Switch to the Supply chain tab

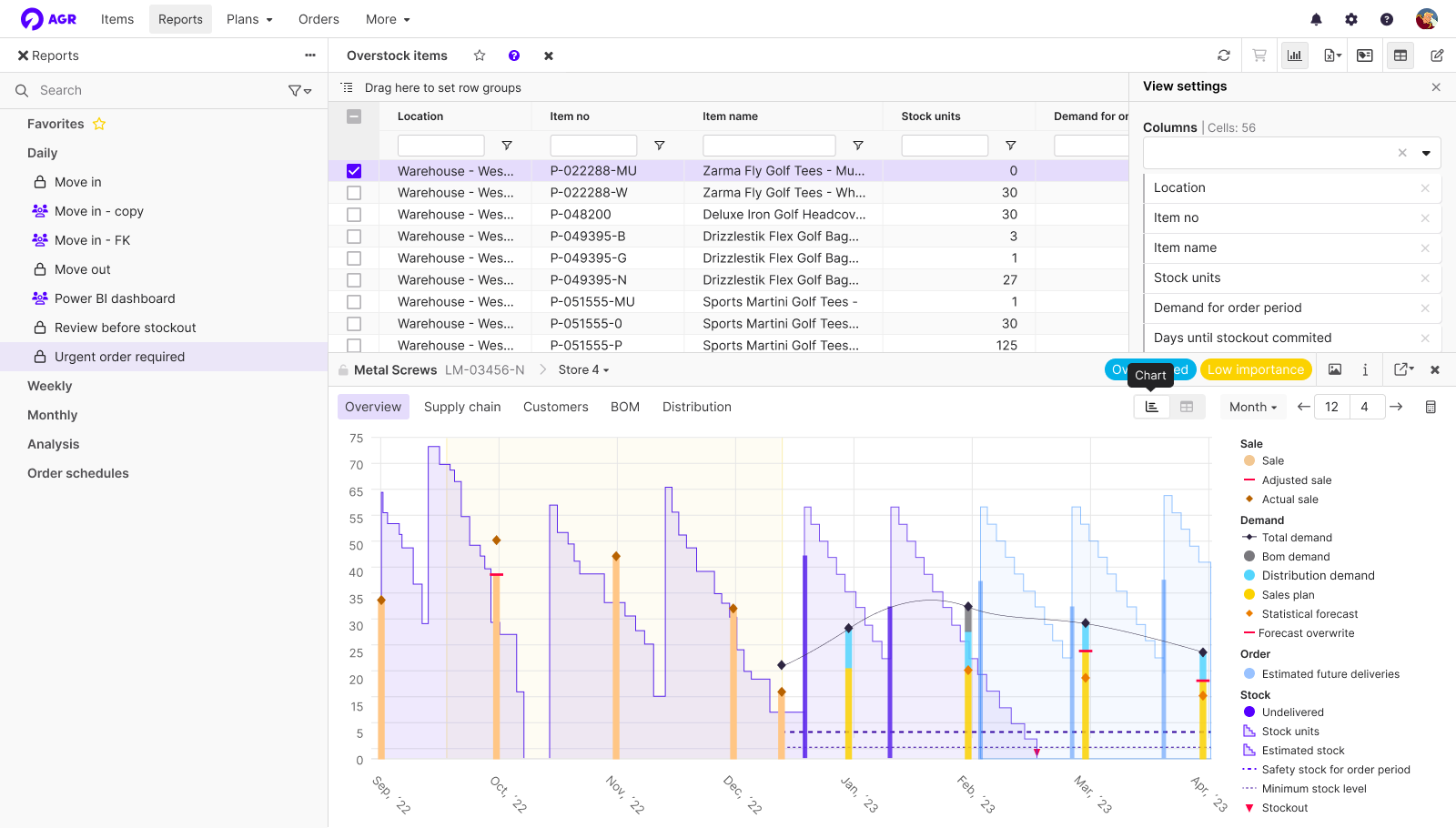462,407
